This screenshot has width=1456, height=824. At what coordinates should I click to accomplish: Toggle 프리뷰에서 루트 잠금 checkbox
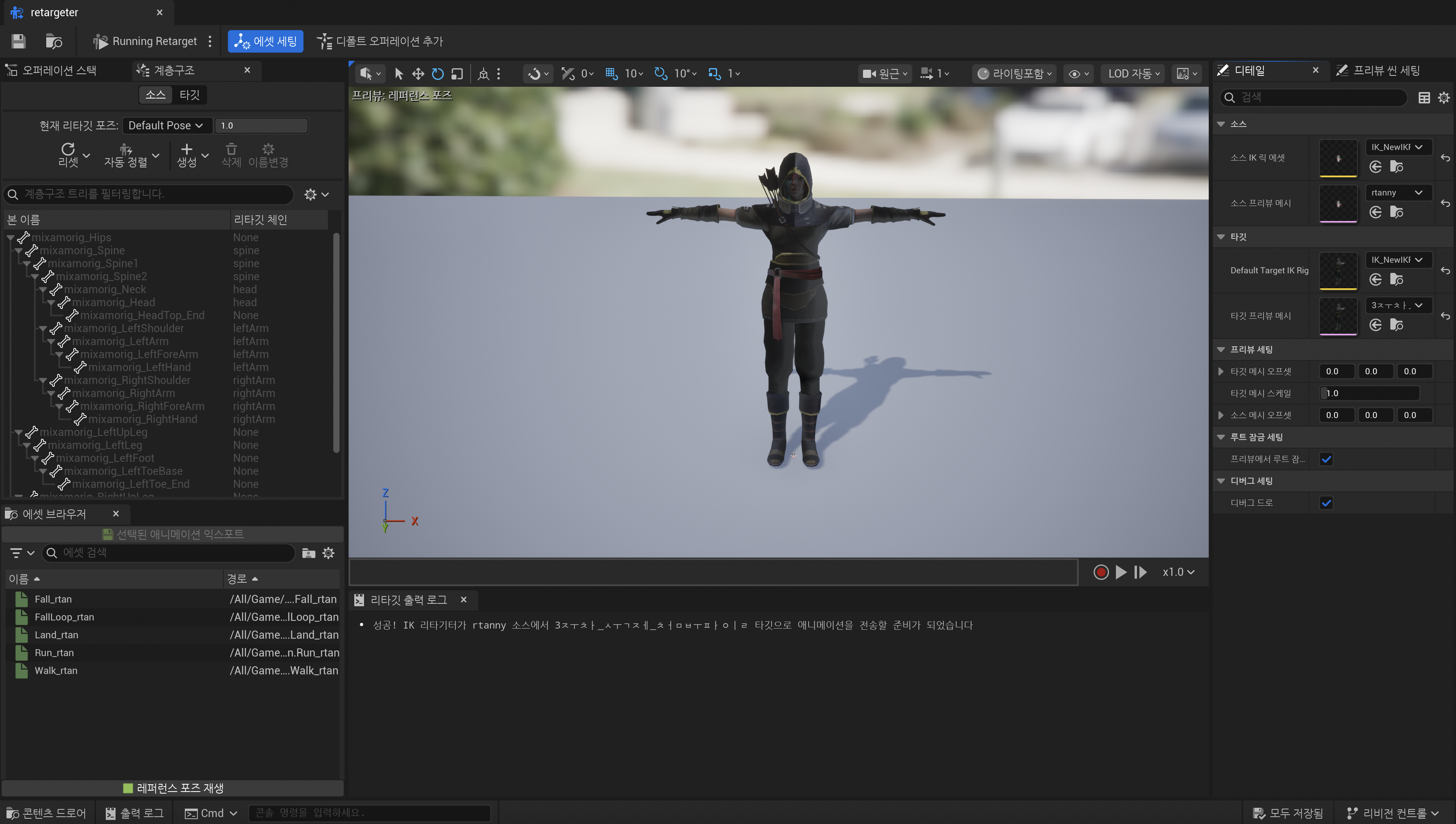click(1326, 459)
